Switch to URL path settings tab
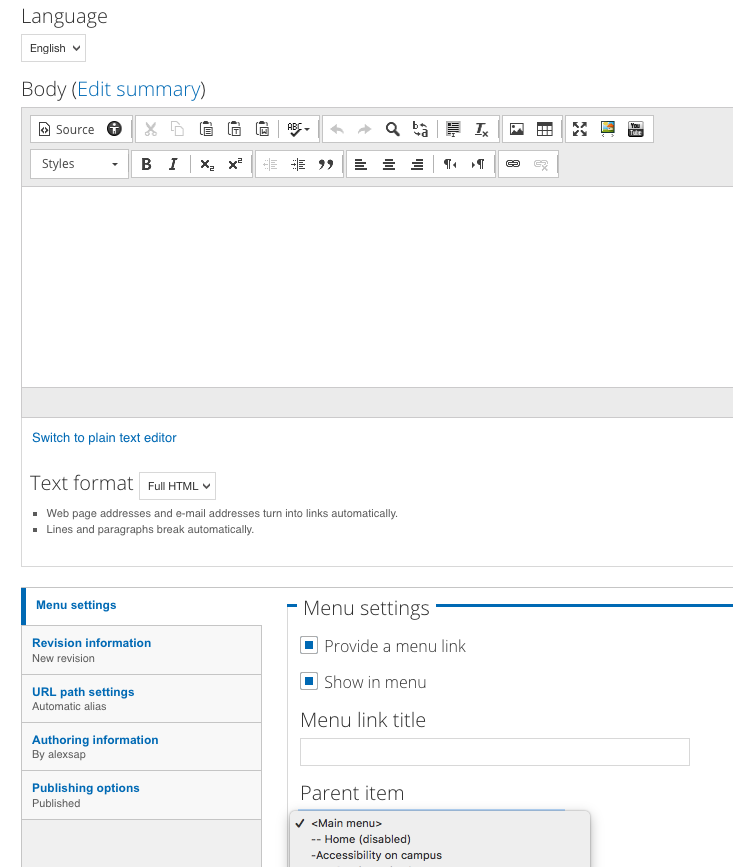 click(83, 692)
